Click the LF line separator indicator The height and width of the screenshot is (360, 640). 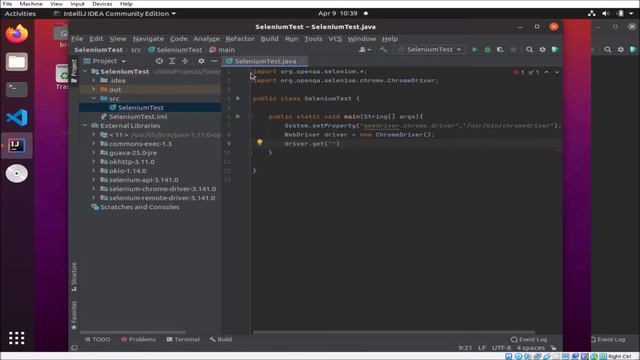(482, 348)
